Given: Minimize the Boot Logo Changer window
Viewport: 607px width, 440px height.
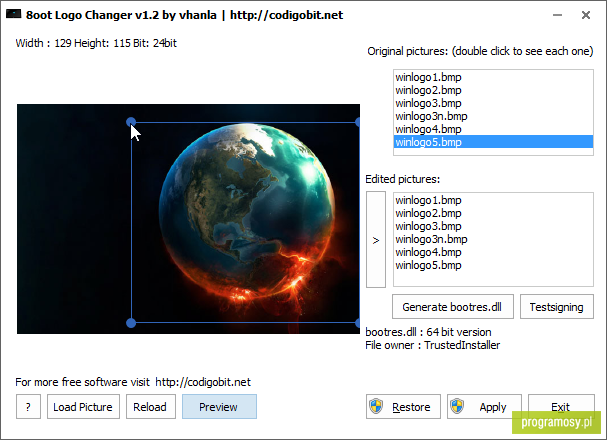Looking at the screenshot, I should [557, 15].
